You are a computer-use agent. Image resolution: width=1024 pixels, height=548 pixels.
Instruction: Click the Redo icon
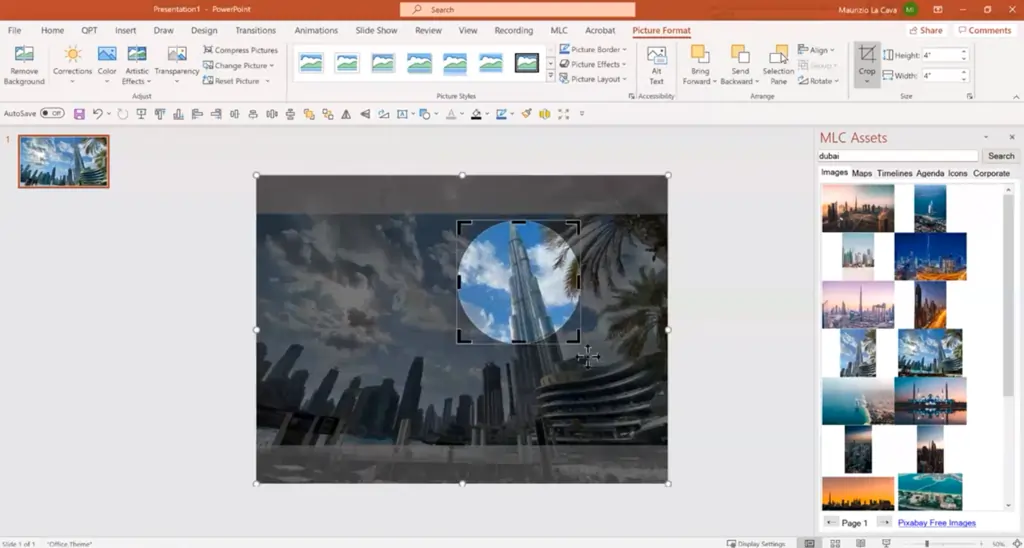(122, 114)
